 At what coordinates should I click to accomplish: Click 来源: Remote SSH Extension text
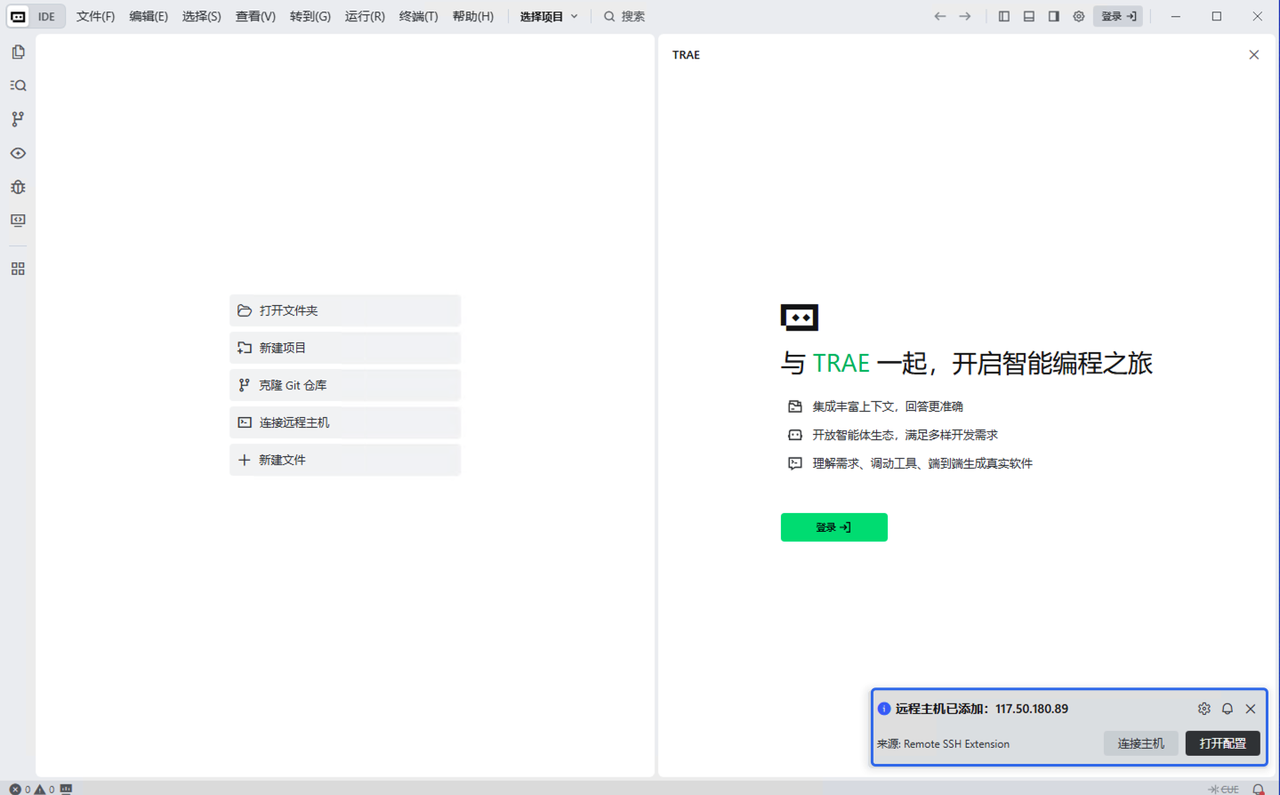coord(943,744)
